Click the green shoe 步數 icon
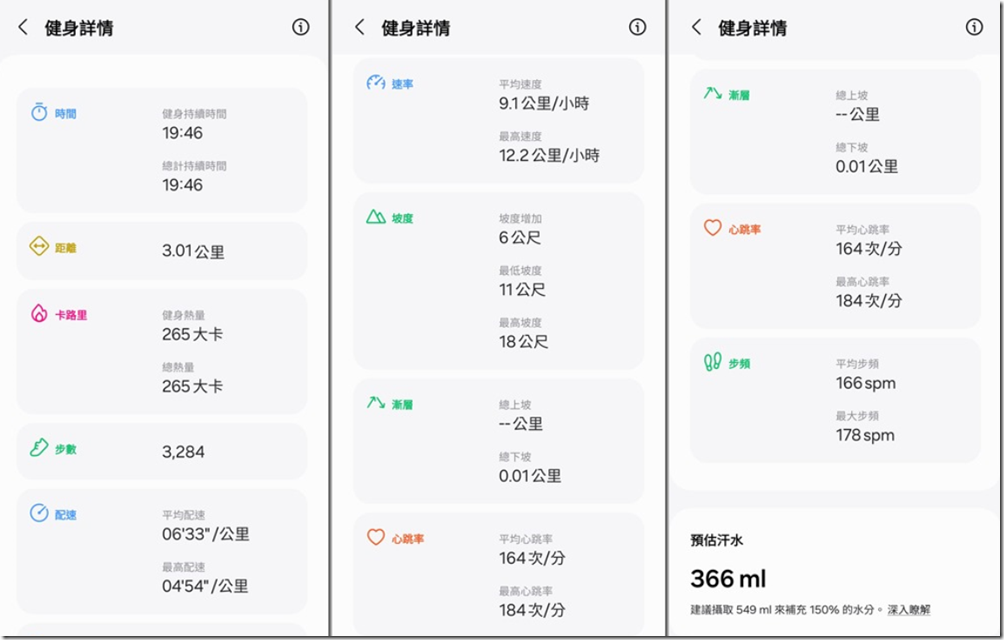The image size is (1004, 640). point(39,448)
